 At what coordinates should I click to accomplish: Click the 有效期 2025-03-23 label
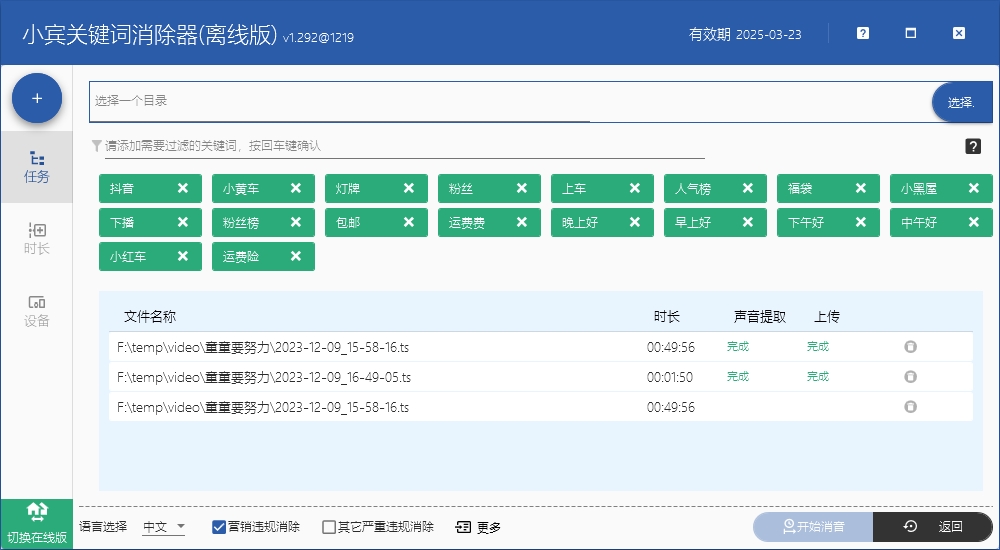[745, 34]
